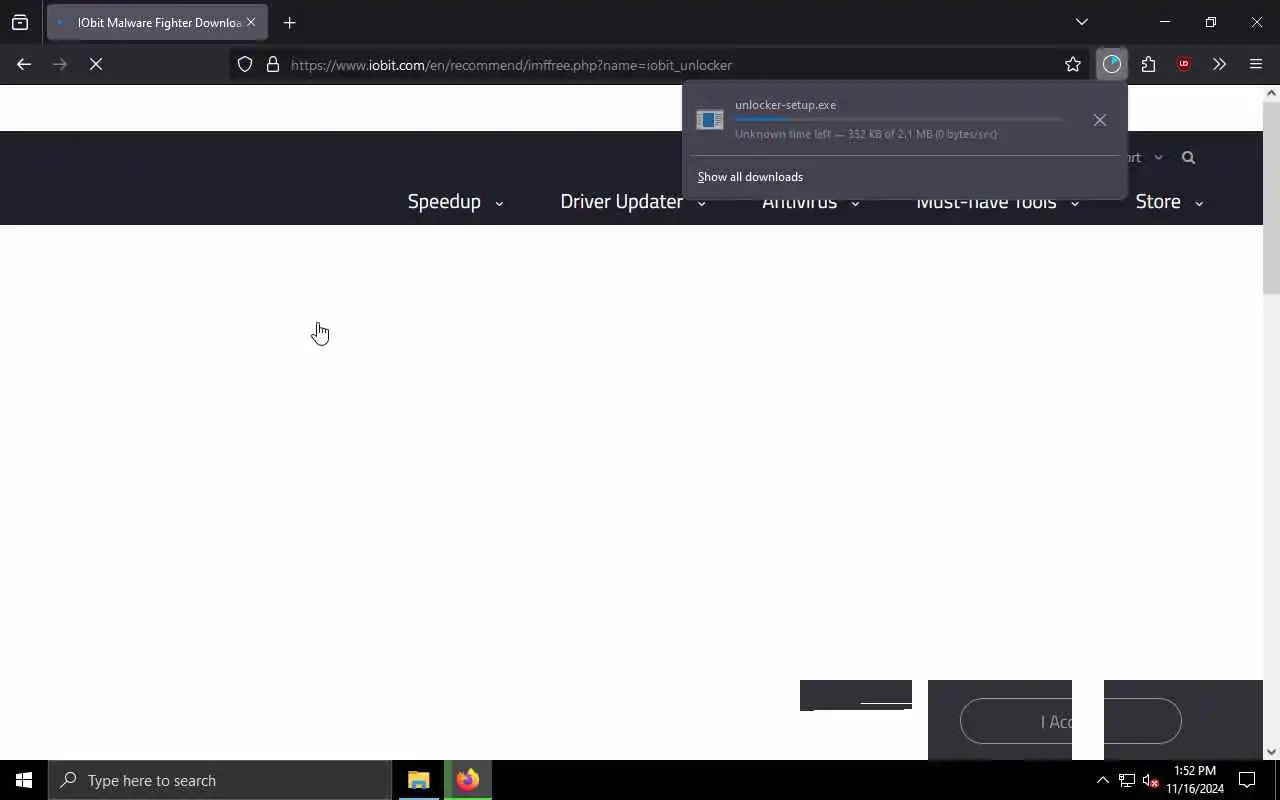This screenshot has height=800, width=1280.
Task: Click the unlocker-setup.exe file icon
Action: (710, 120)
